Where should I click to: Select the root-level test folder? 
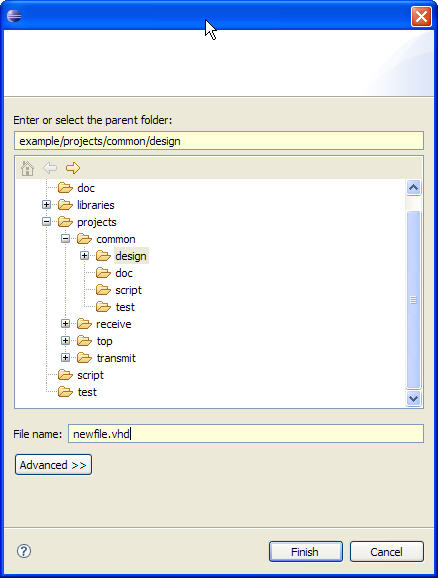(87, 392)
